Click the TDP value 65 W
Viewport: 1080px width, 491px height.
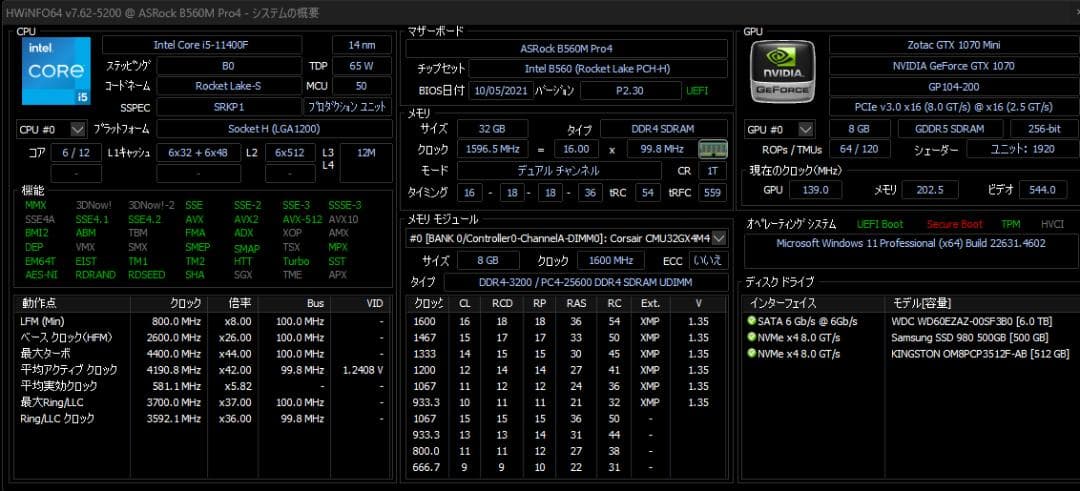tap(362, 66)
